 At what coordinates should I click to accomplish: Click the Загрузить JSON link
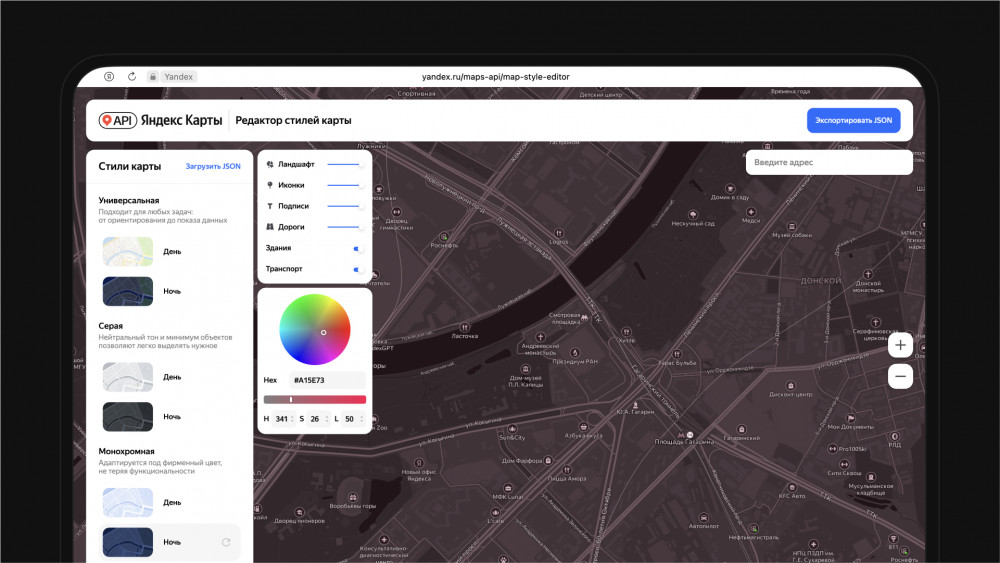pyautogui.click(x=213, y=166)
